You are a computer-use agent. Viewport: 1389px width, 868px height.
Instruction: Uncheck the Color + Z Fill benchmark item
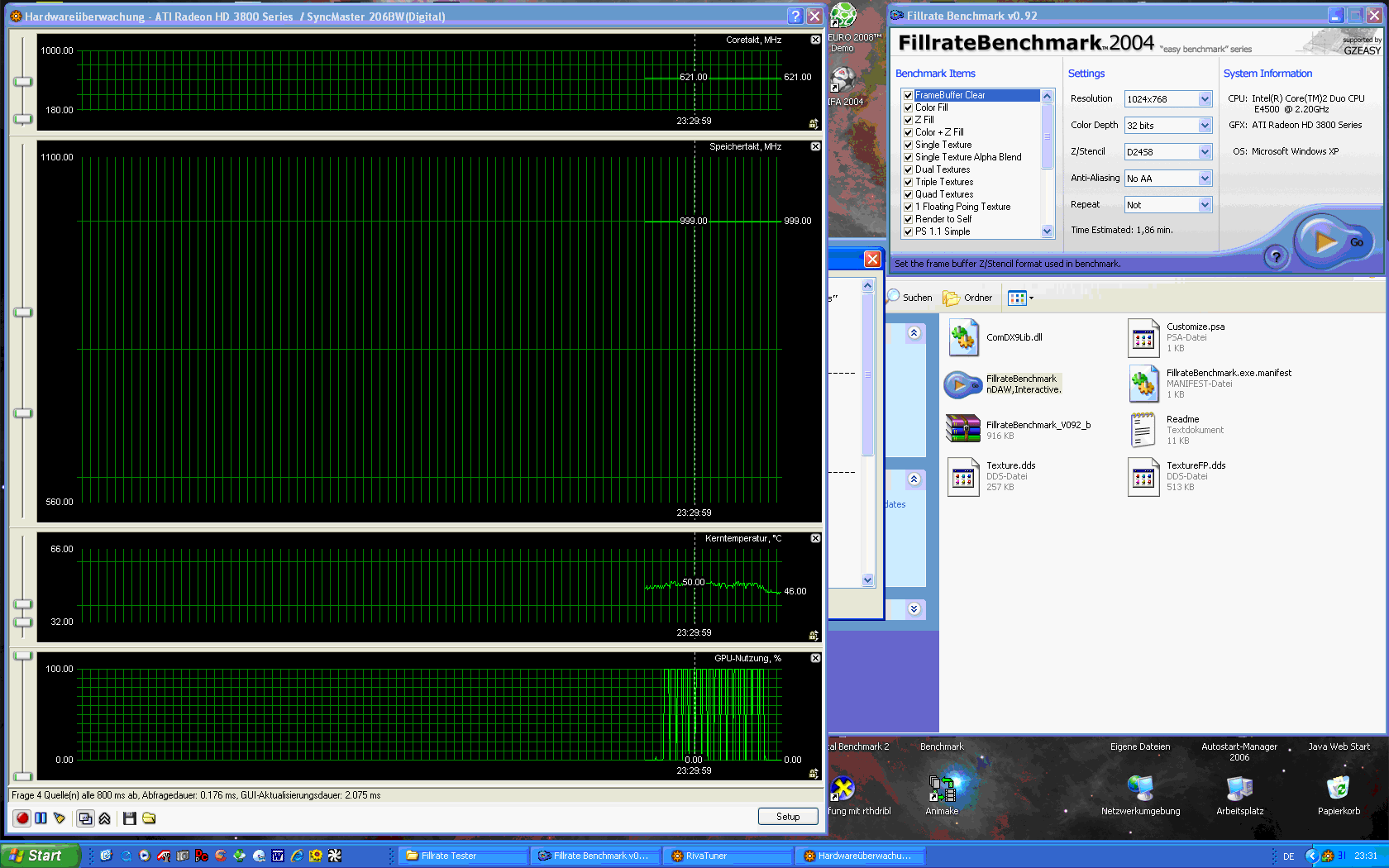908,132
